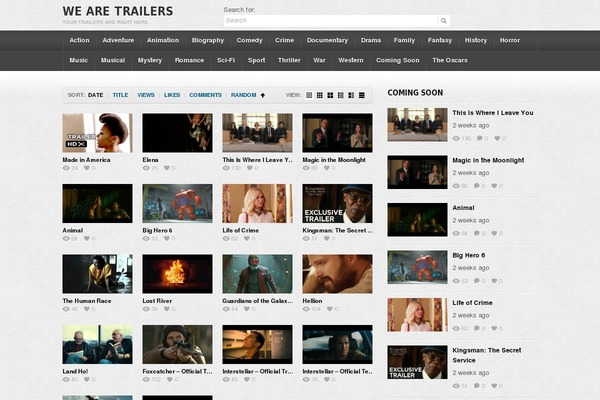Open the Foxcatcher trailer thumbnail
The width and height of the screenshot is (600, 400).
[178, 344]
